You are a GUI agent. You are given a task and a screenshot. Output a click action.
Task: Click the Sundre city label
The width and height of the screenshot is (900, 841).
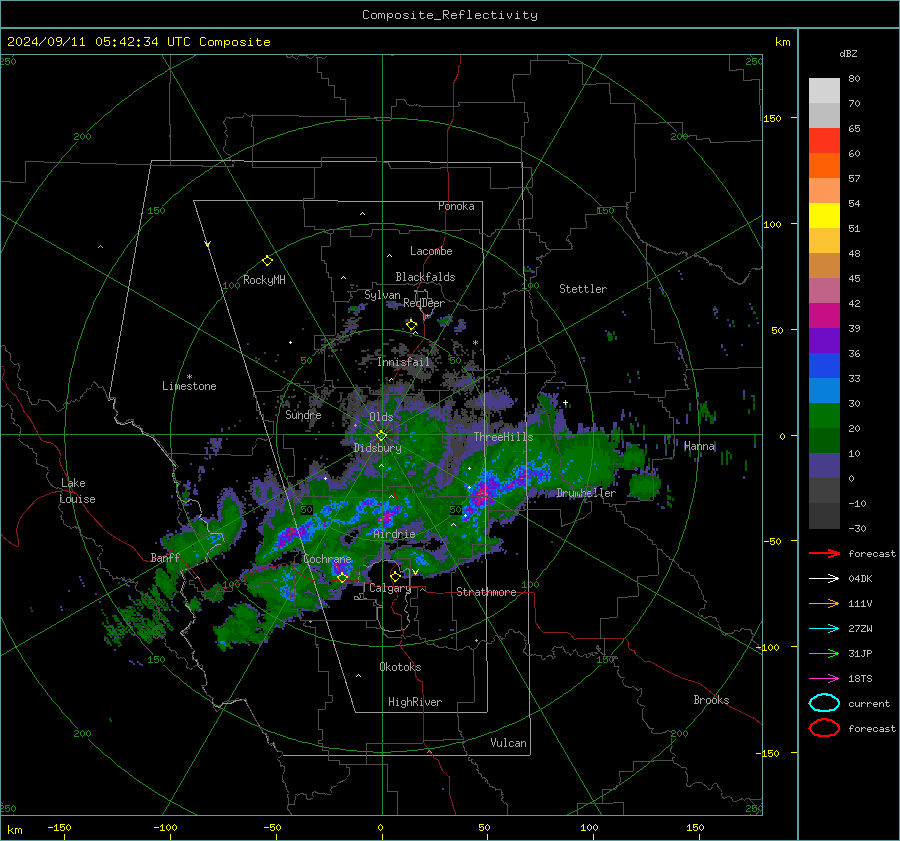[303, 414]
